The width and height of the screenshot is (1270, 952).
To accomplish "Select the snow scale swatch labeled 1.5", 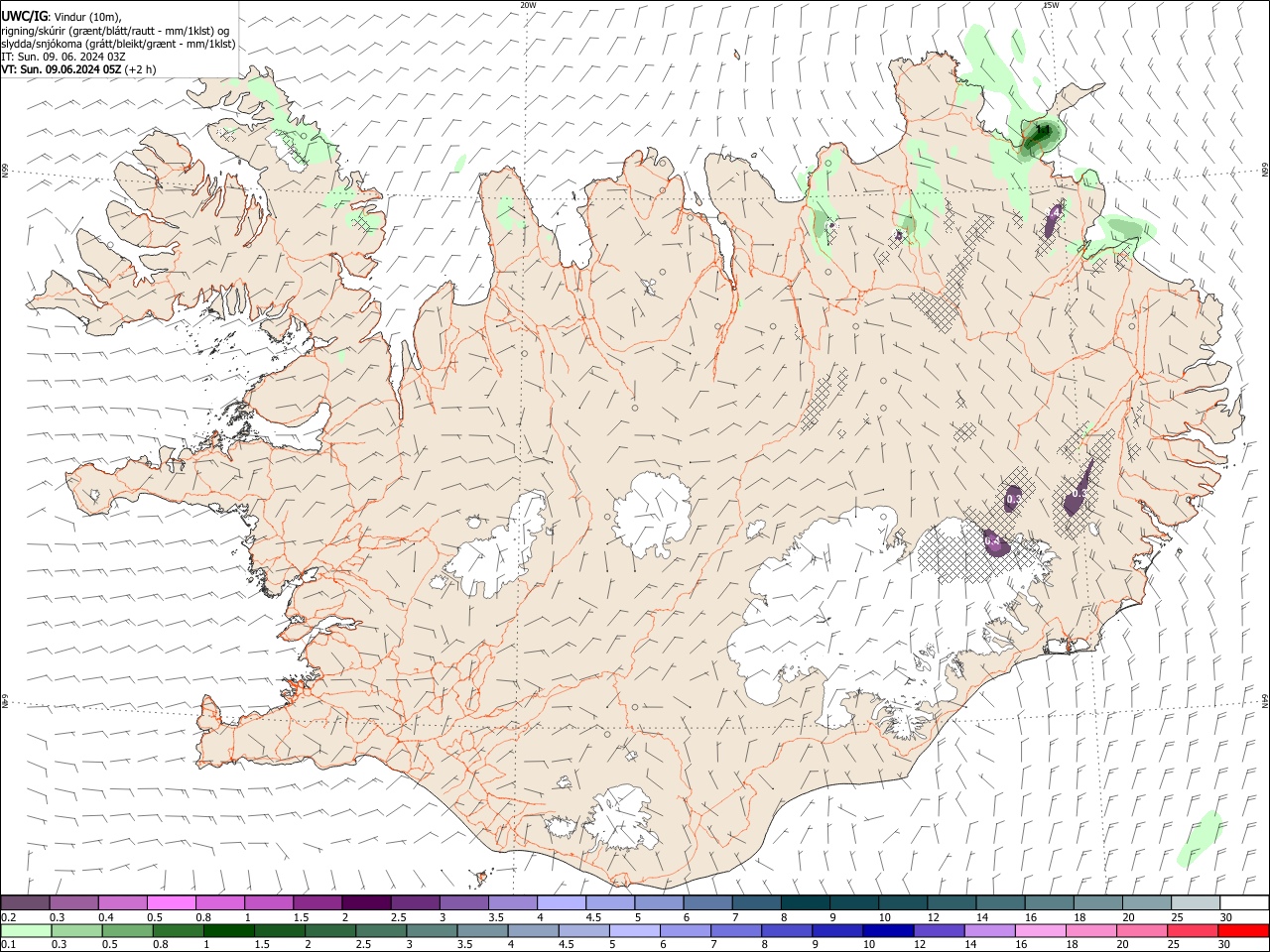I will pos(317,902).
